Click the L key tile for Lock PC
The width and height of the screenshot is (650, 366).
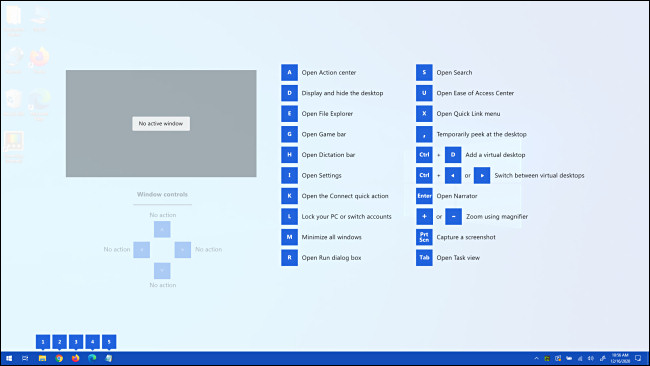tap(289, 216)
